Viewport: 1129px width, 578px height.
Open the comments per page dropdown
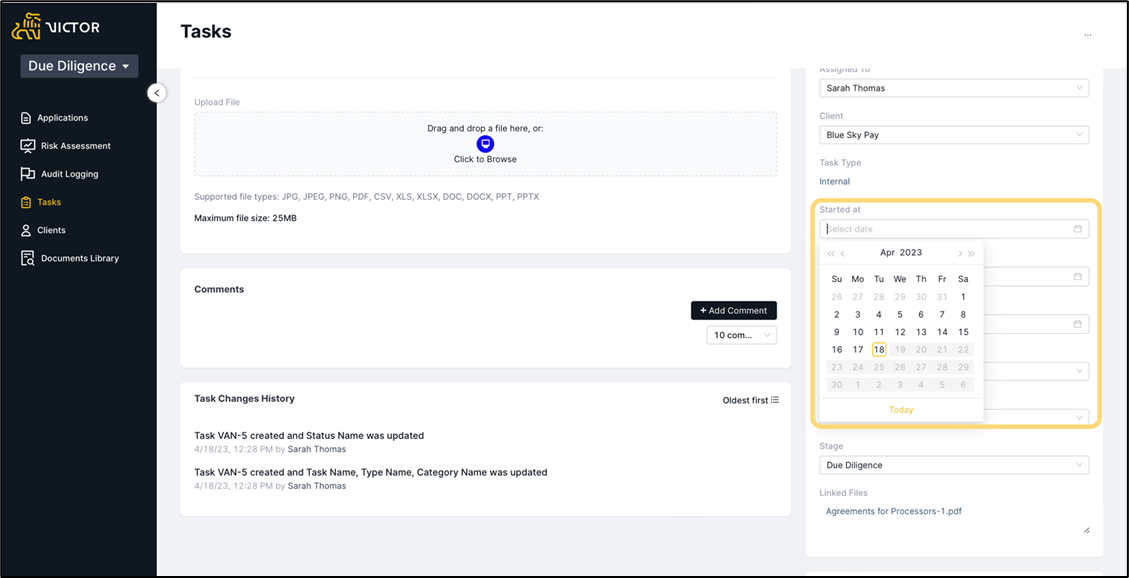742,335
